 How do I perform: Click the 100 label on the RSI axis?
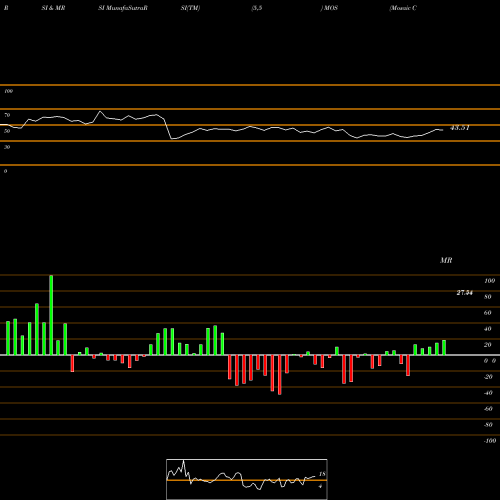coord(8,91)
